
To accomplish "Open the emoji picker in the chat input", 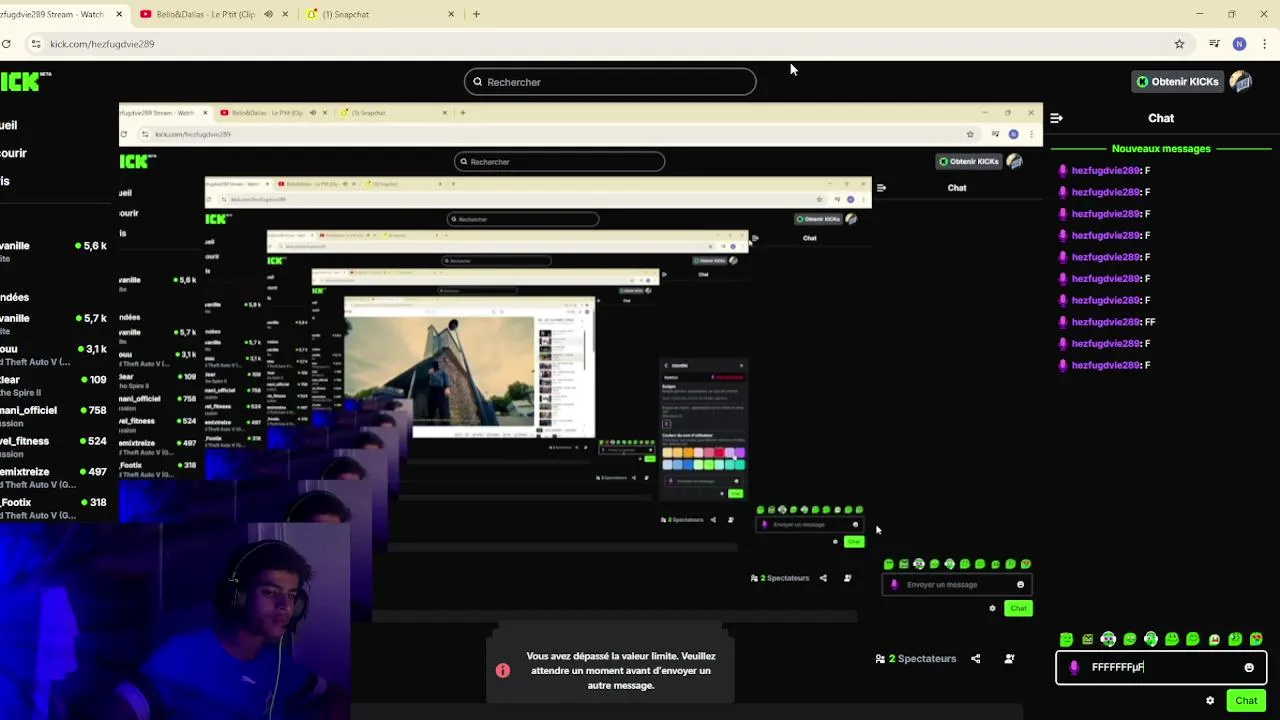I will click(1249, 668).
